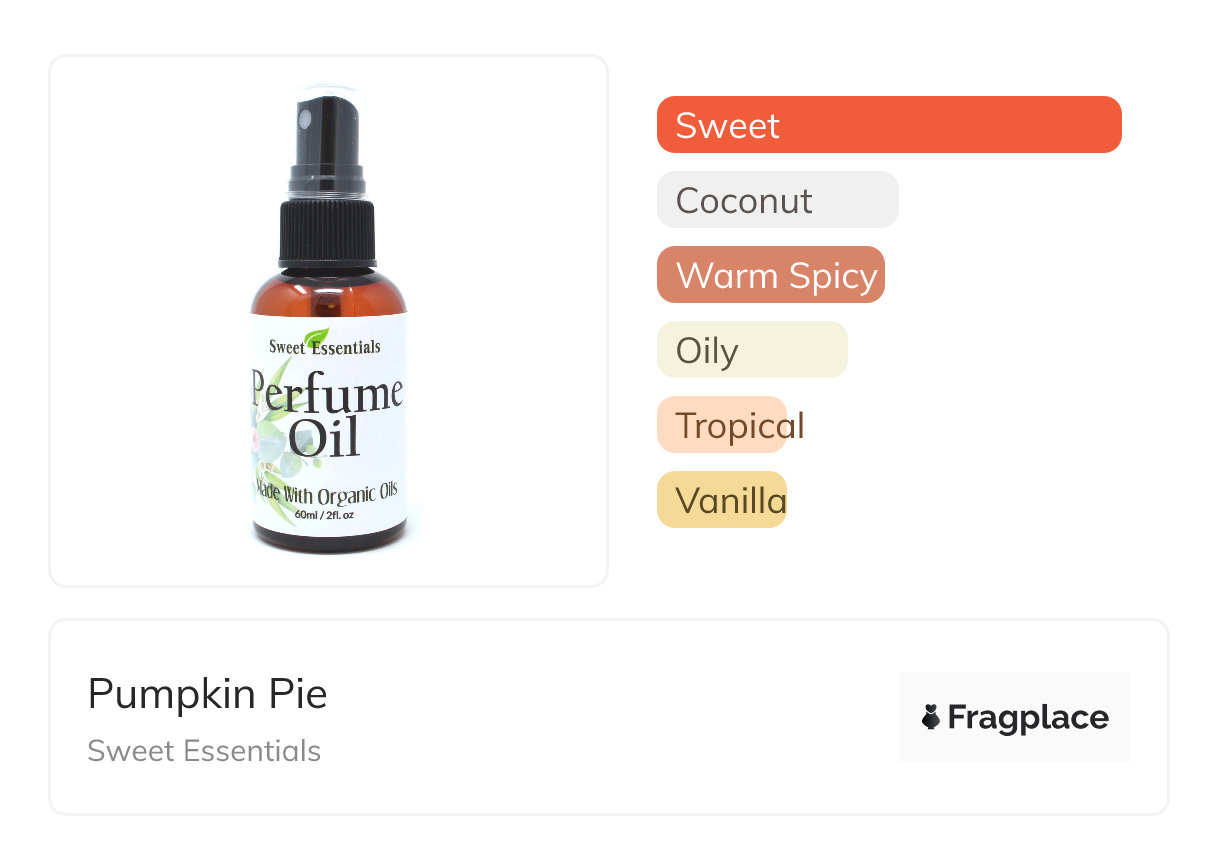Click the amber glass bottle shoulder
The image size is (1218, 864).
pos(328,293)
